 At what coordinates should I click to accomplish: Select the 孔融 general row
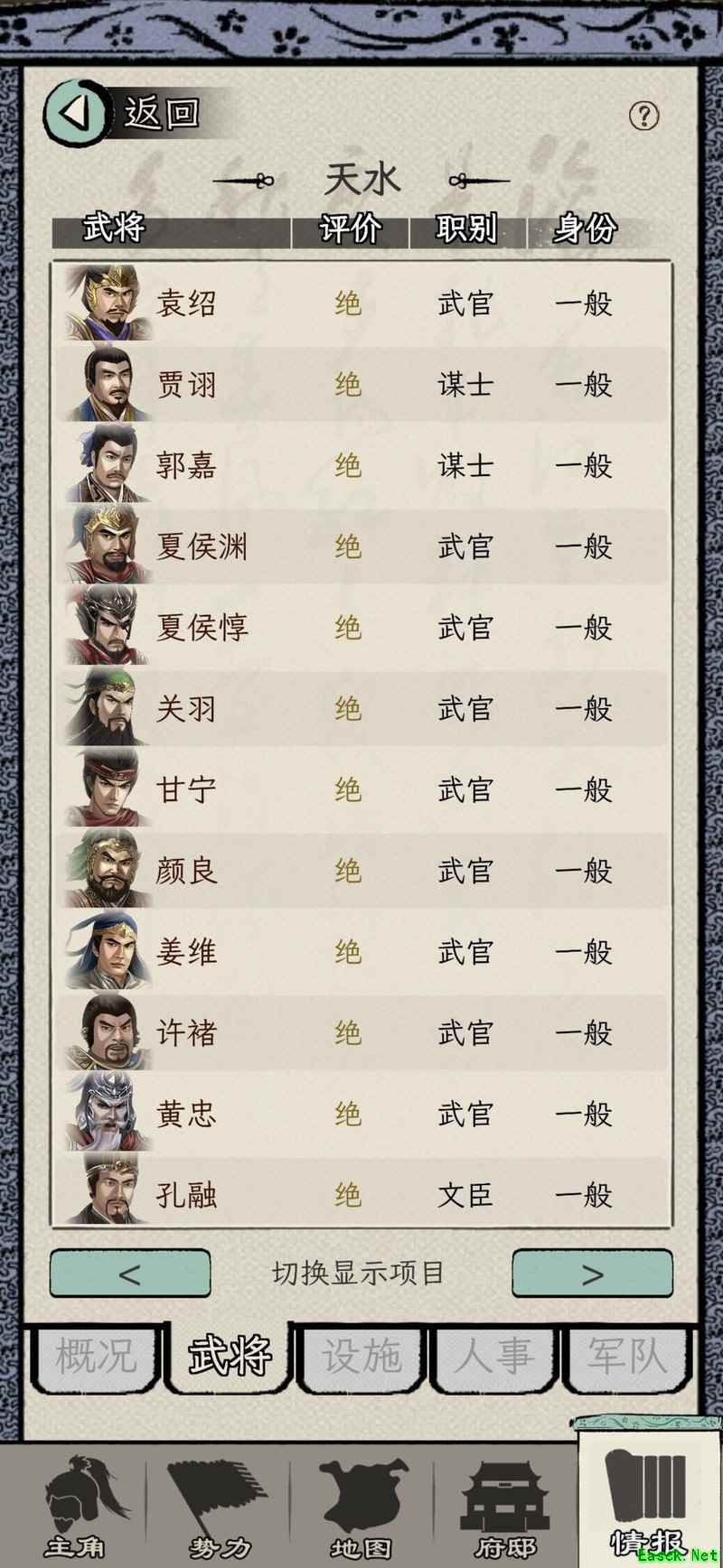click(361, 1194)
